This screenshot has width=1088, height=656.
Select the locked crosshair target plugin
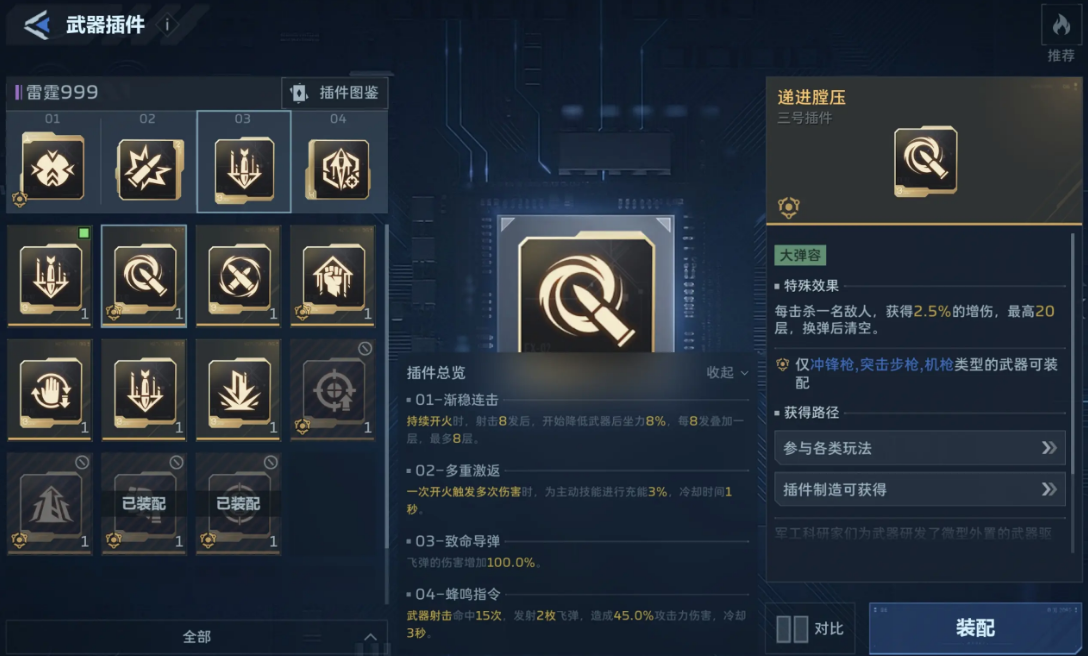click(332, 389)
